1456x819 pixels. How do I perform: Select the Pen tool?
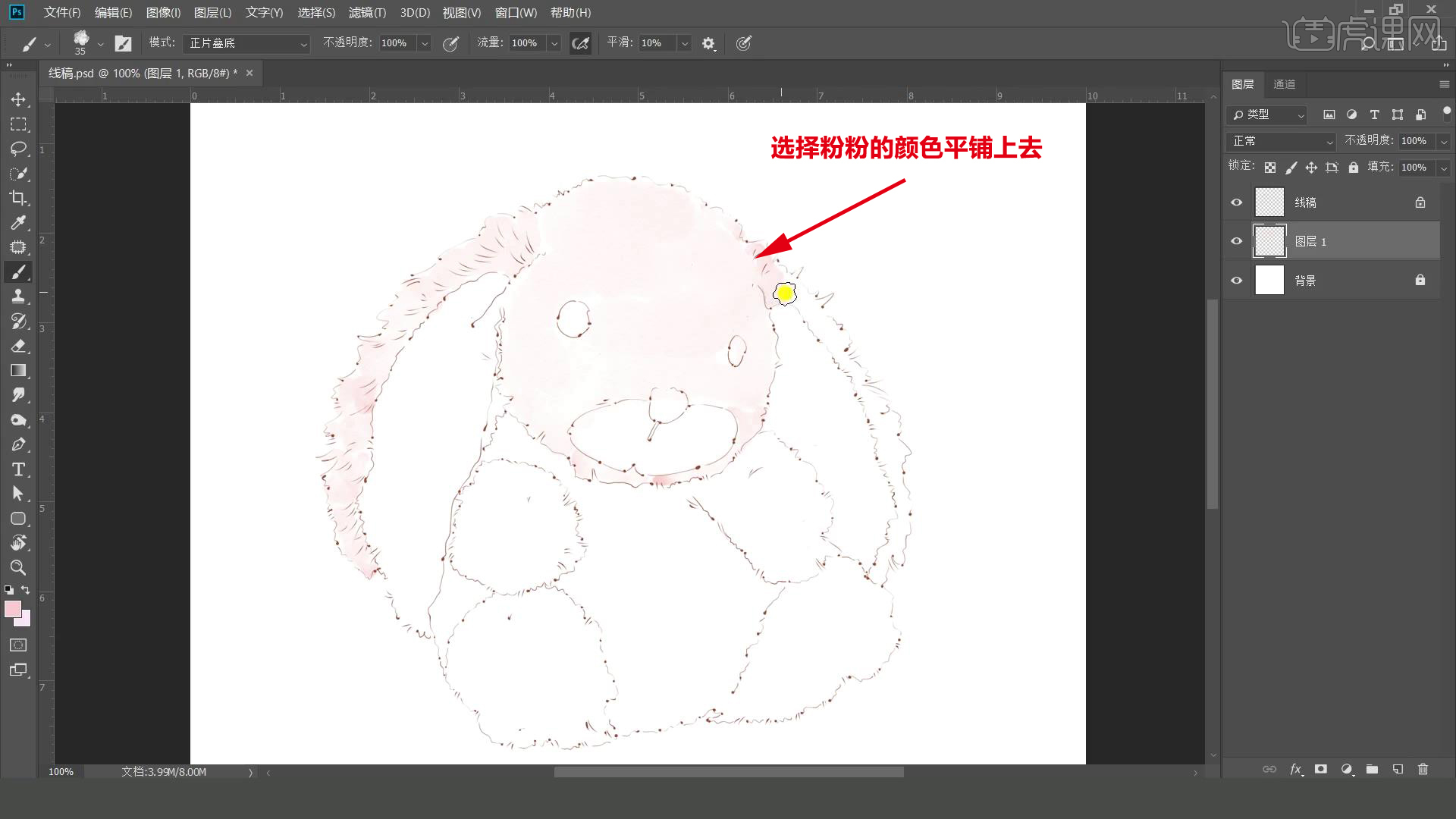(18, 444)
